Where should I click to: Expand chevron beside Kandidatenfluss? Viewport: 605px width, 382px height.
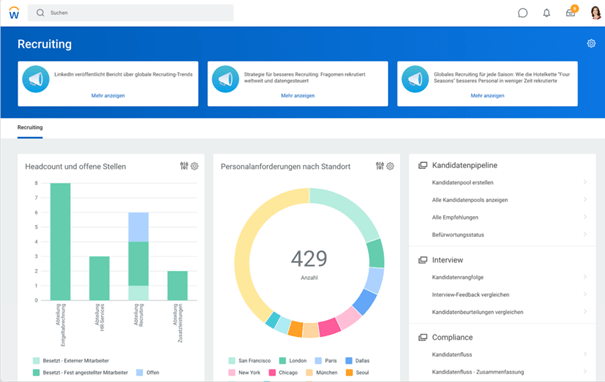[x=585, y=354]
